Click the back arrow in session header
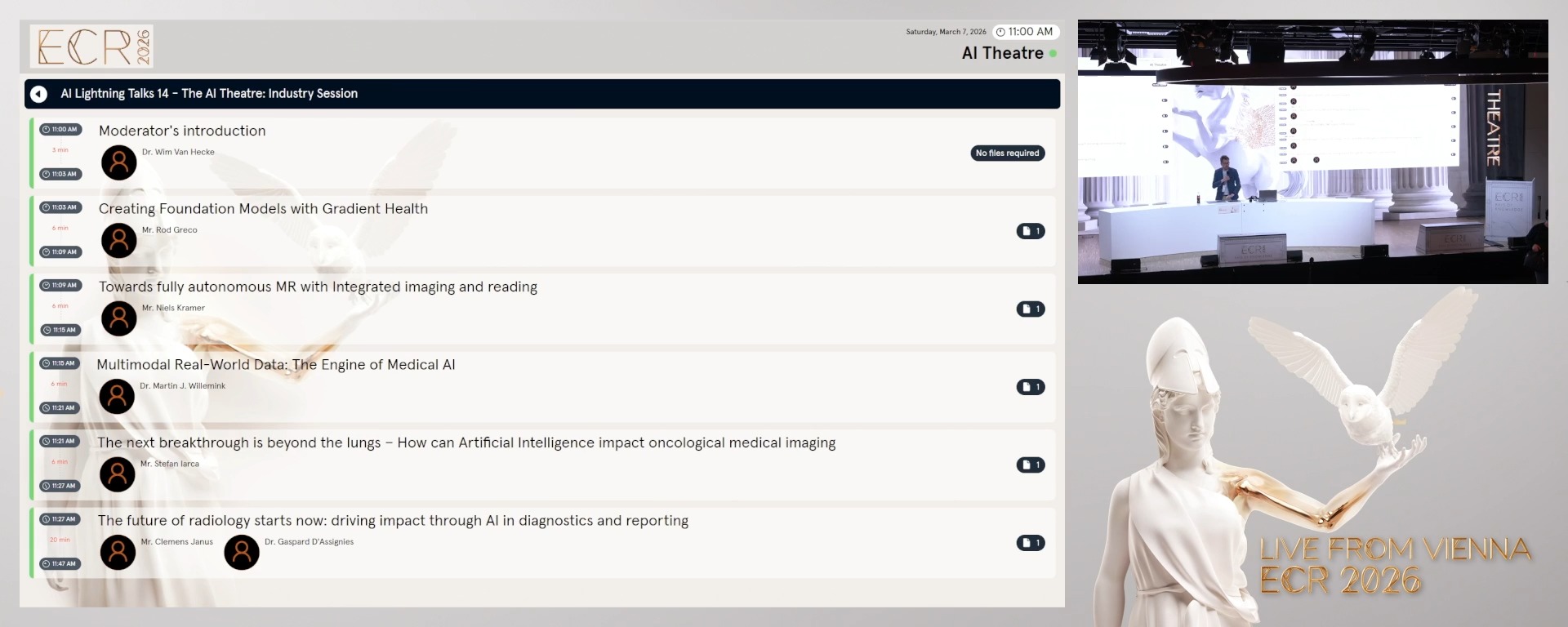 click(38, 94)
